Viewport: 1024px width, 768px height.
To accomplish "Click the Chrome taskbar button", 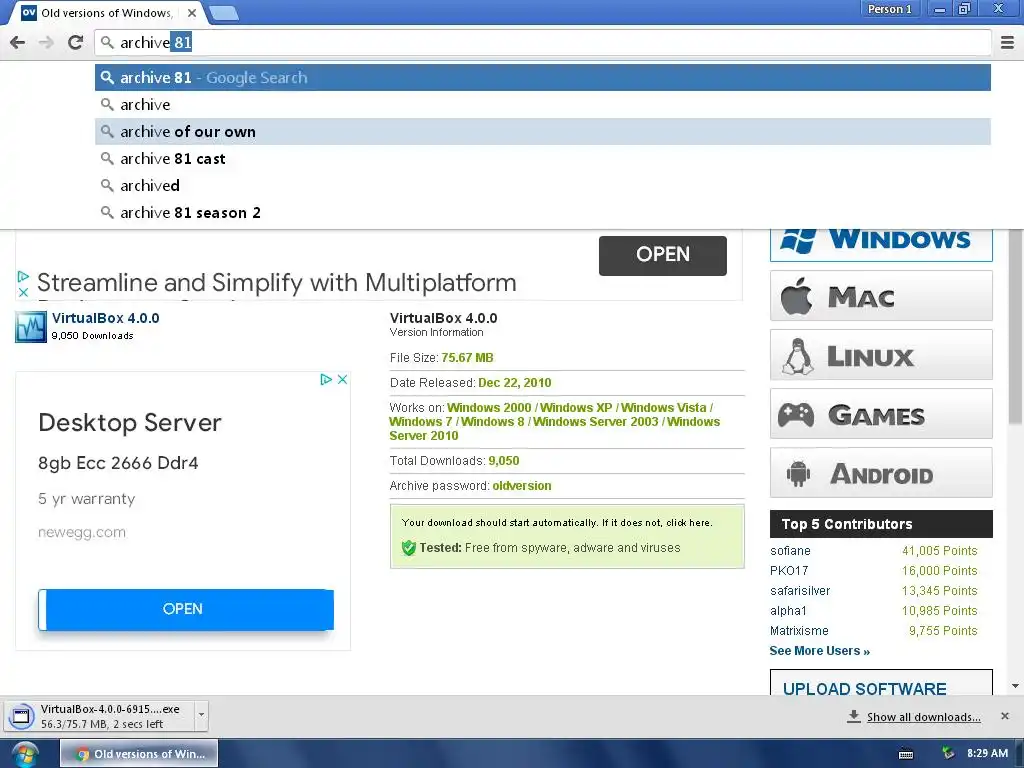I will (x=139, y=754).
